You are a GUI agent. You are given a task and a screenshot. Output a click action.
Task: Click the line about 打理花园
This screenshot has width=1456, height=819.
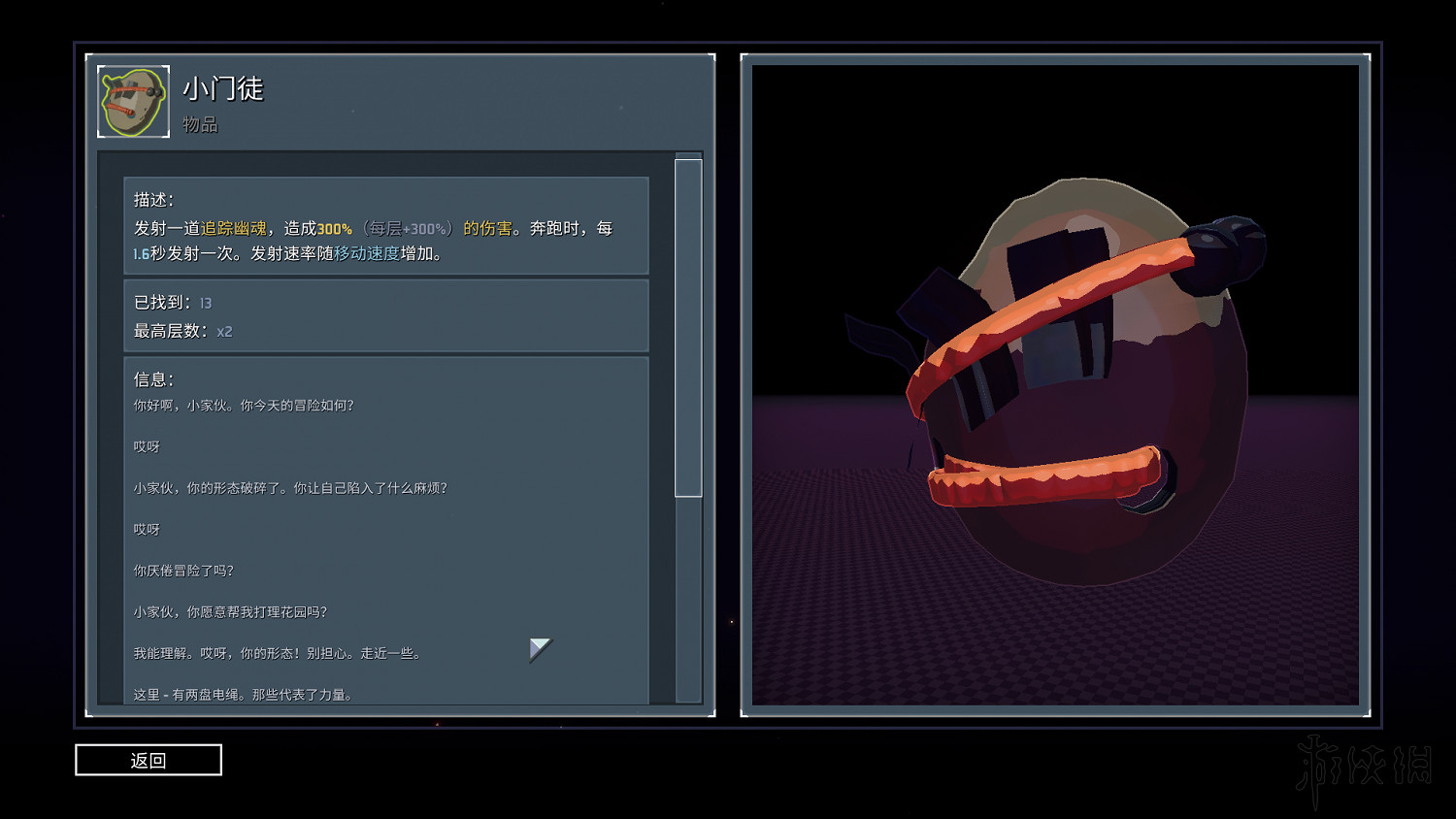pos(230,612)
